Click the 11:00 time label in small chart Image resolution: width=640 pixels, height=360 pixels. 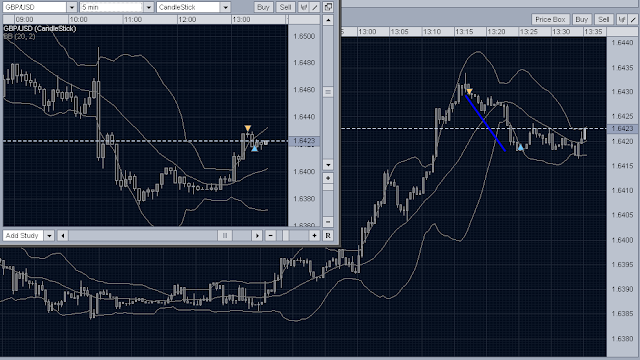(133, 19)
